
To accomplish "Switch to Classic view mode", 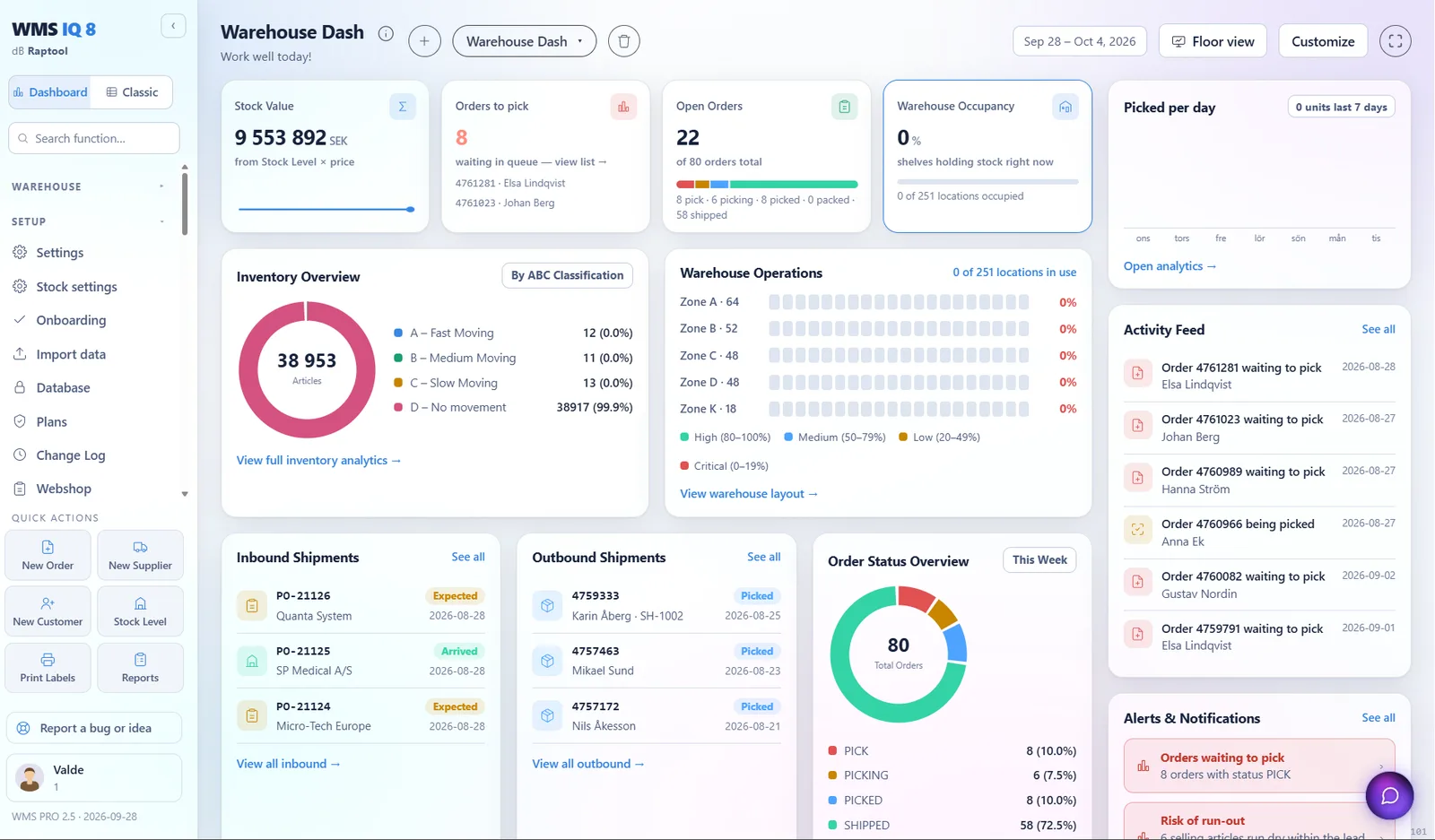I will pyautogui.click(x=132, y=92).
